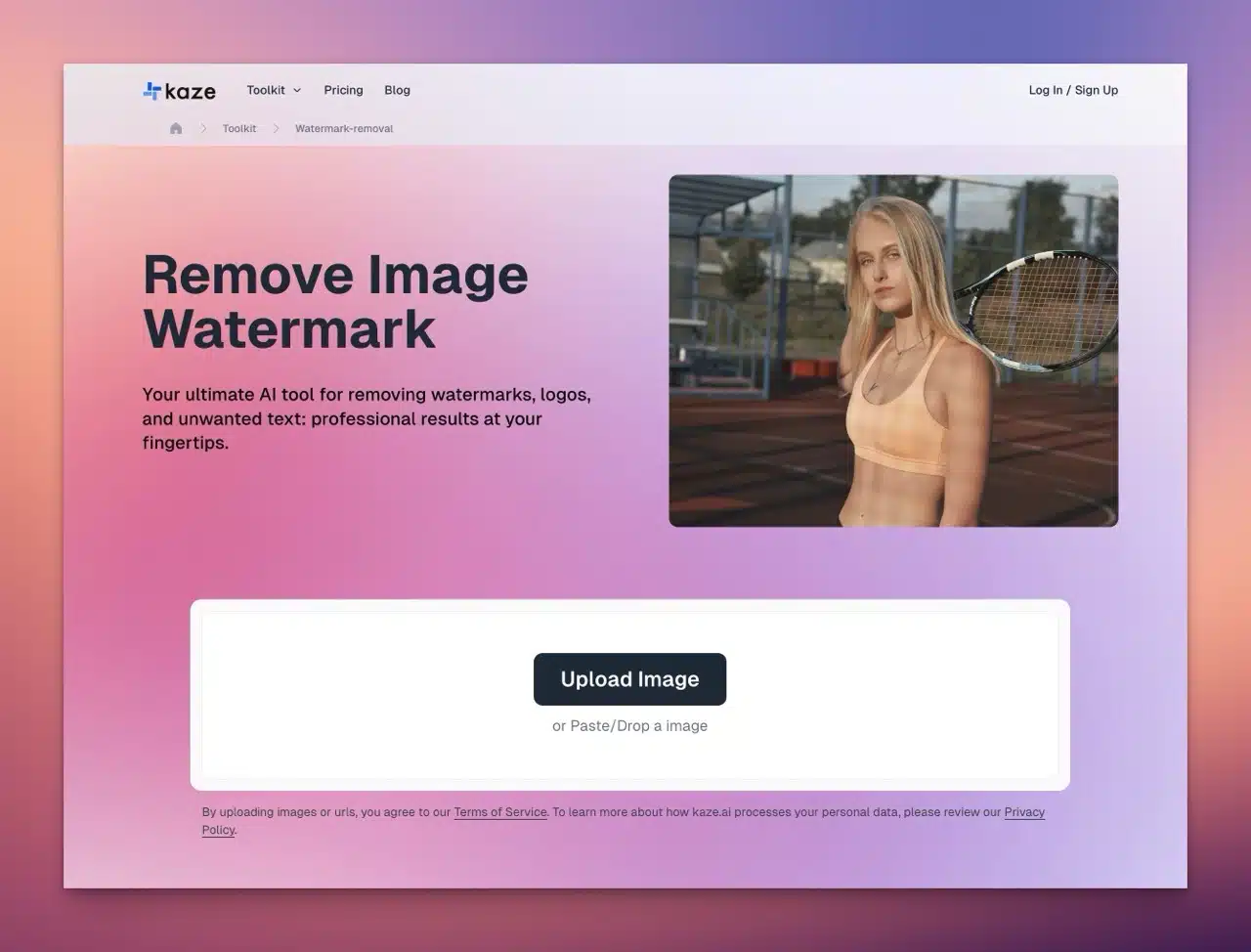Viewport: 1251px width, 952px height.
Task: Click the kaze wordmark text
Action: click(191, 91)
